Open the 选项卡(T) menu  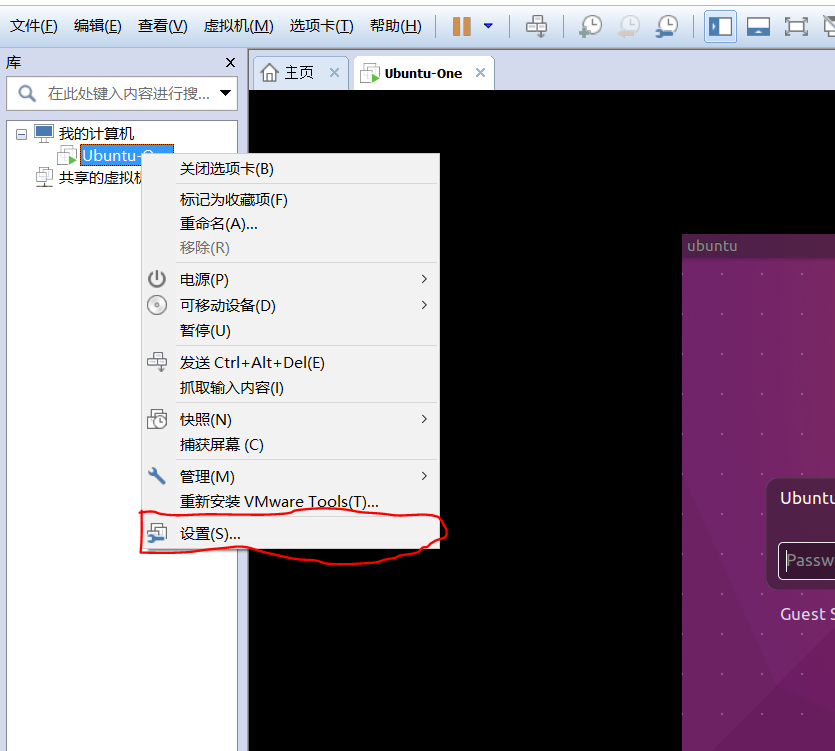click(321, 26)
